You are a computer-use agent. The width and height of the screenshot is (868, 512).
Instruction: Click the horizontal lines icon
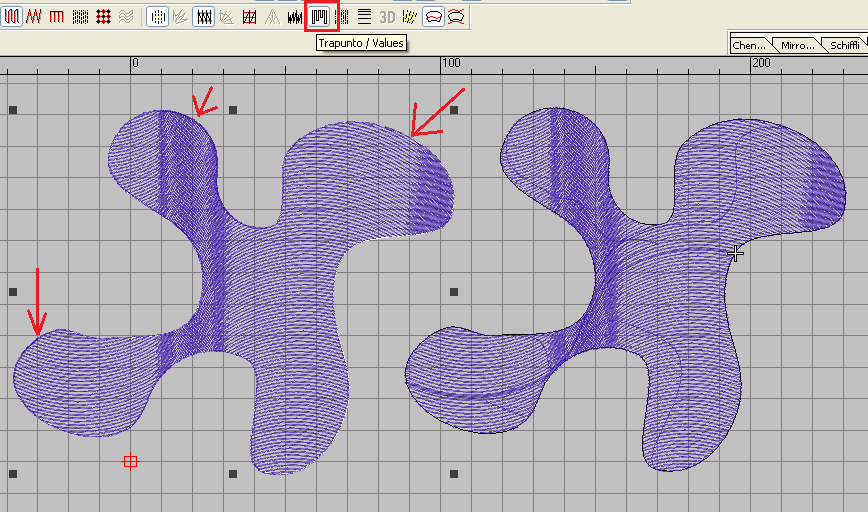coord(365,16)
